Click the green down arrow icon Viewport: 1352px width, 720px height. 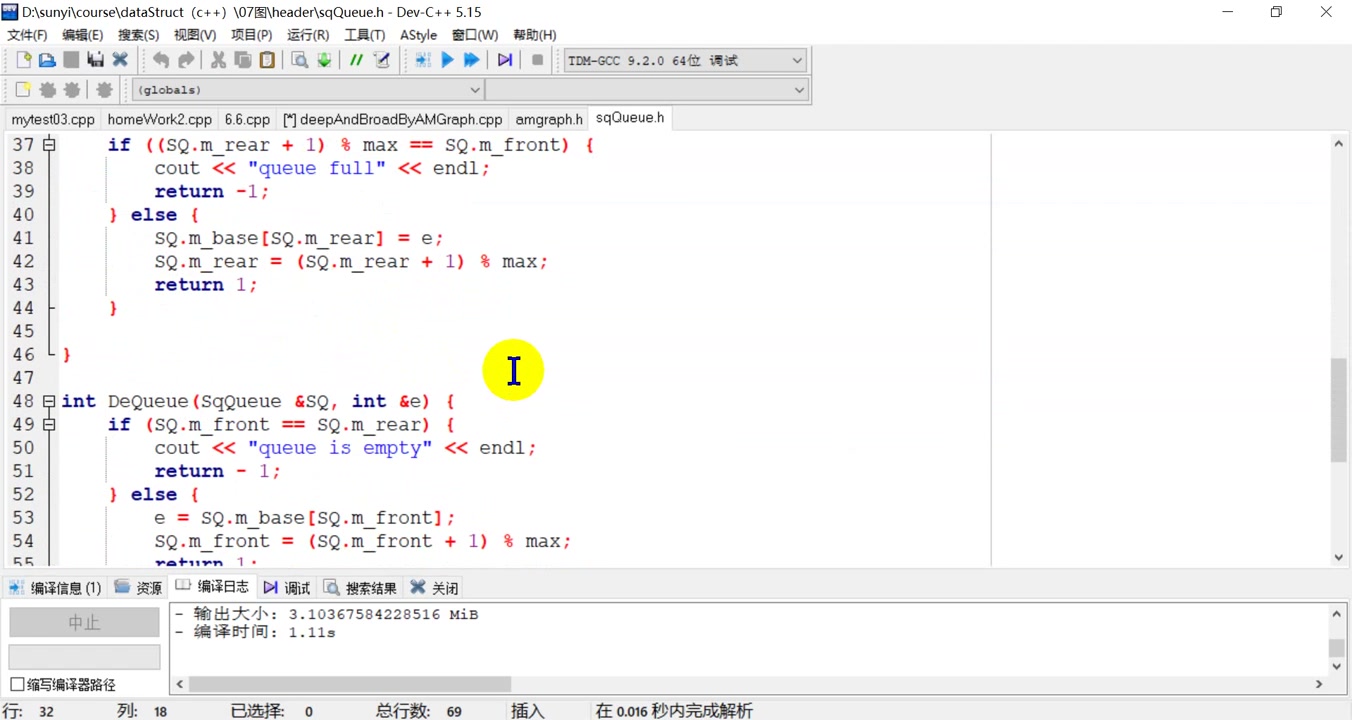[x=324, y=60]
